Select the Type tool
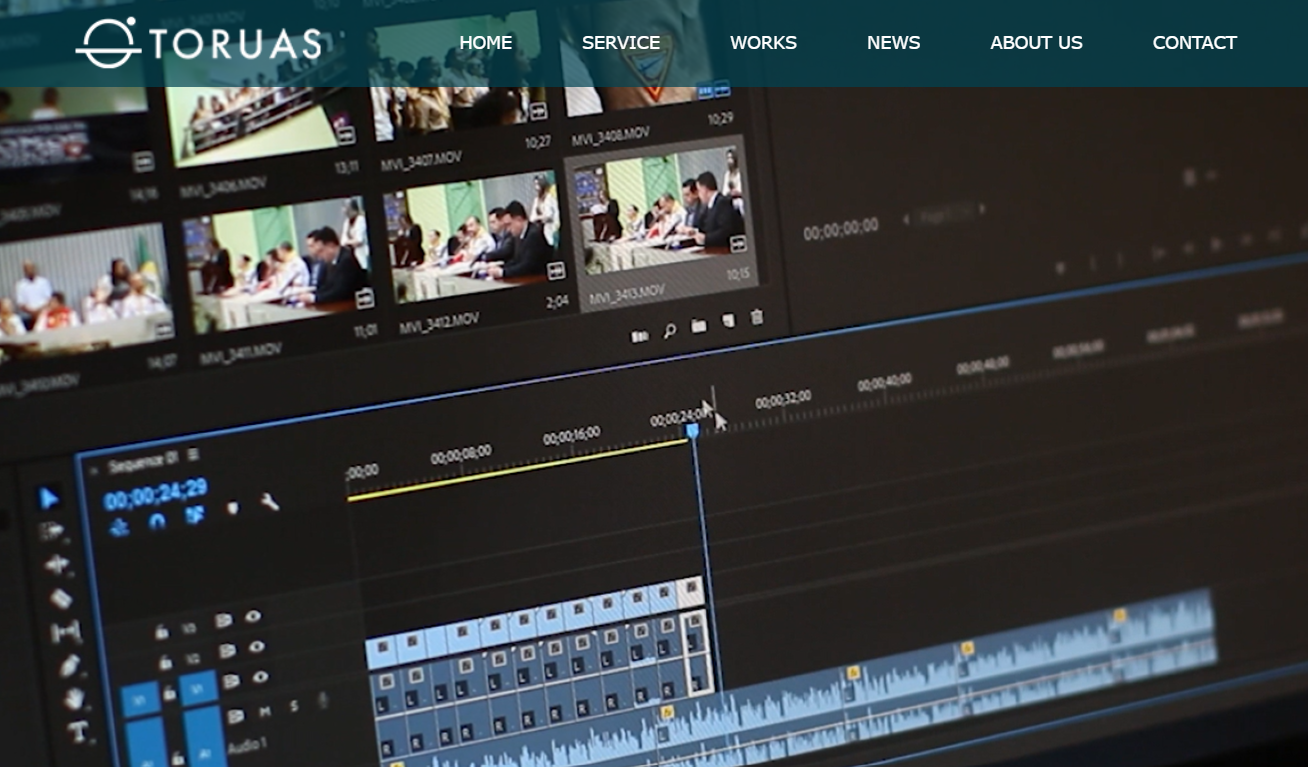 [x=77, y=731]
